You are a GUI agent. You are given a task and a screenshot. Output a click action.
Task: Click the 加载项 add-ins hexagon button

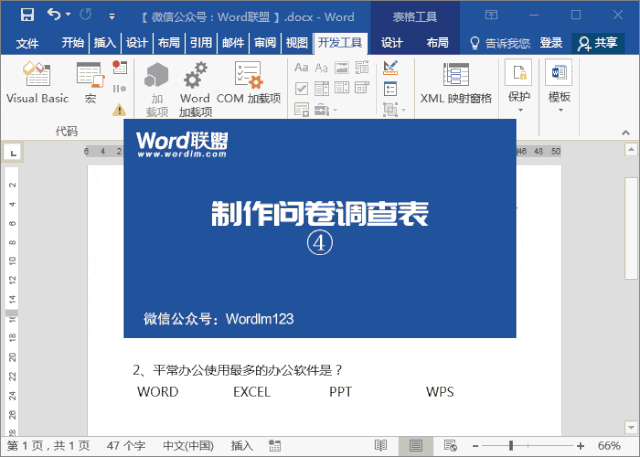[x=157, y=89]
